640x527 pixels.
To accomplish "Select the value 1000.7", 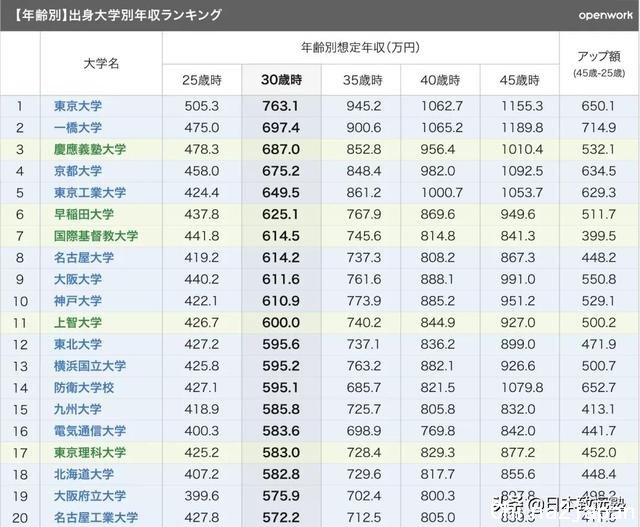I will 442,193.
